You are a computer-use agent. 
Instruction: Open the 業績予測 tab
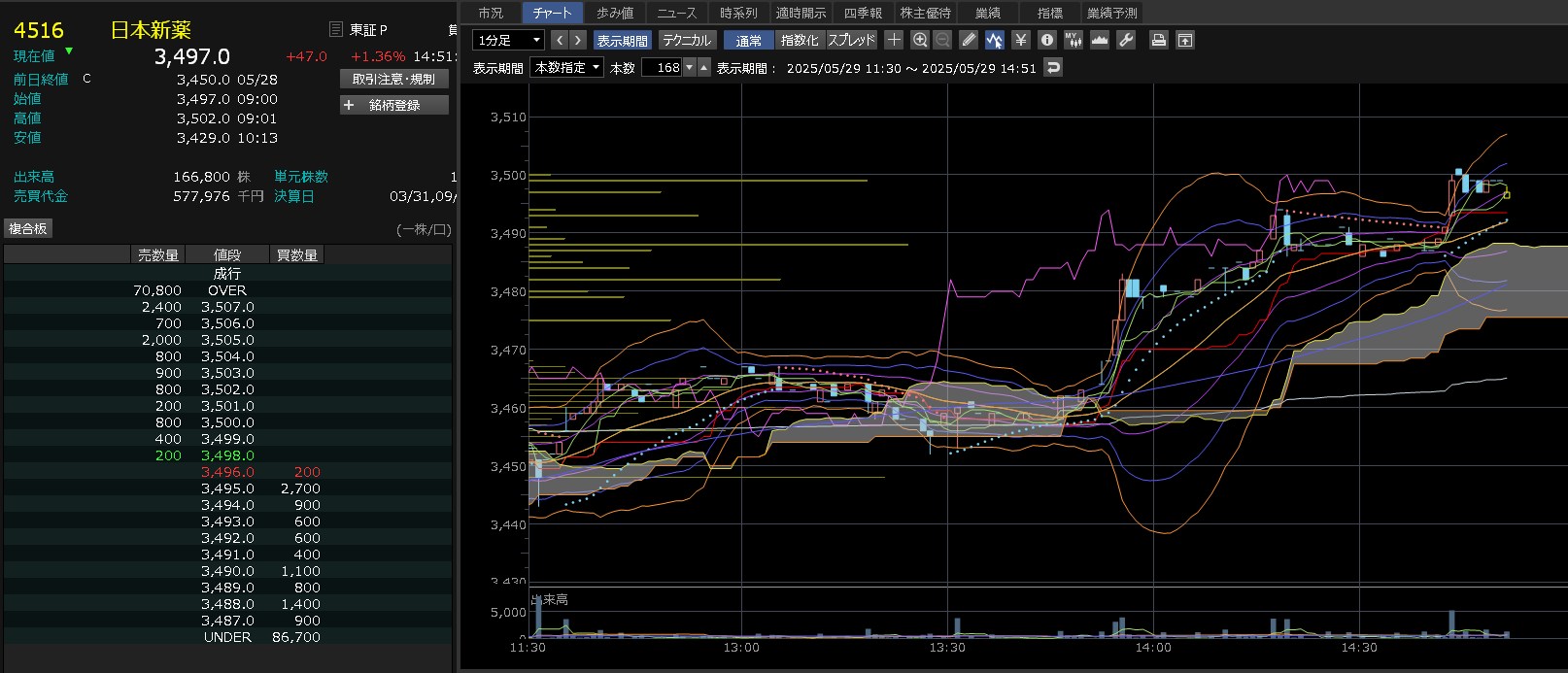(1111, 13)
